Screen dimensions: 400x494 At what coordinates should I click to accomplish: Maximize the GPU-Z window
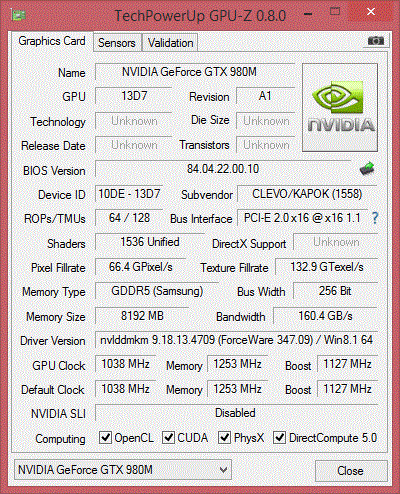(x=335, y=12)
